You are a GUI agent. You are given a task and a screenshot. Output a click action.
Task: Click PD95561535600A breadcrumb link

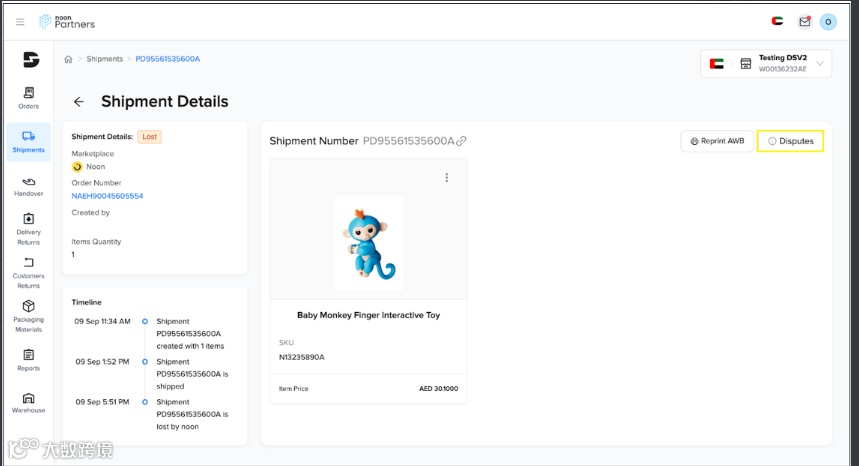pyautogui.click(x=168, y=59)
